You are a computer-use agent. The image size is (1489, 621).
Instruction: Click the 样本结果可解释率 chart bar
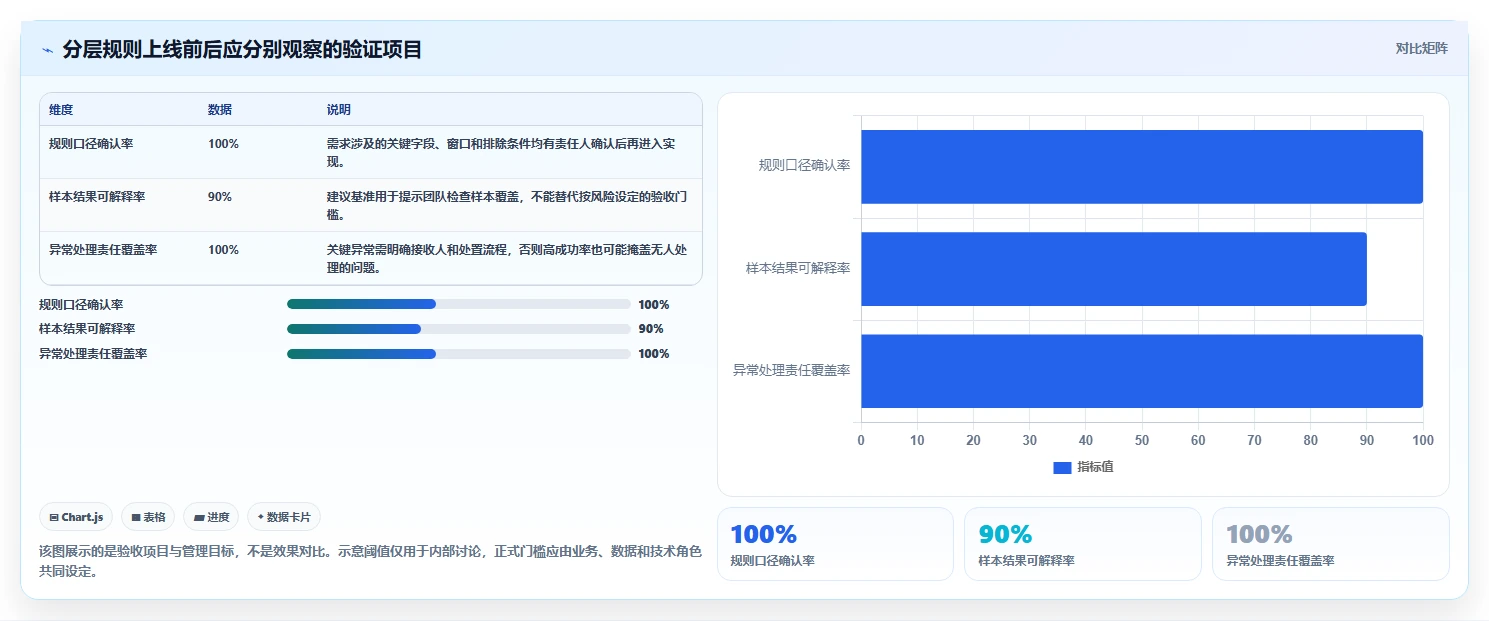click(x=1113, y=269)
